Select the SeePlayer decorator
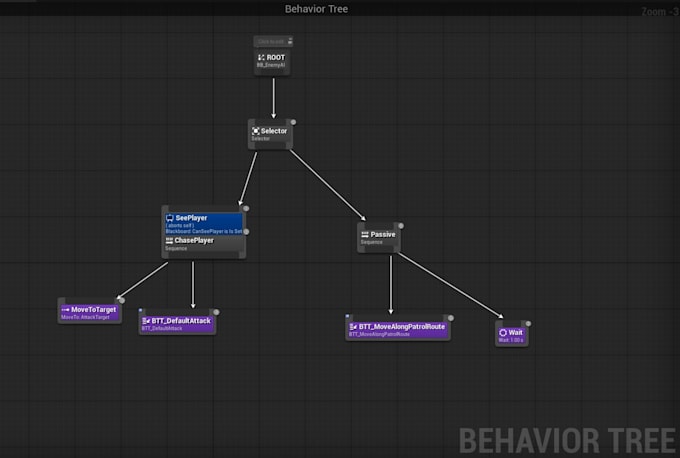The height and width of the screenshot is (458, 680). click(203, 224)
